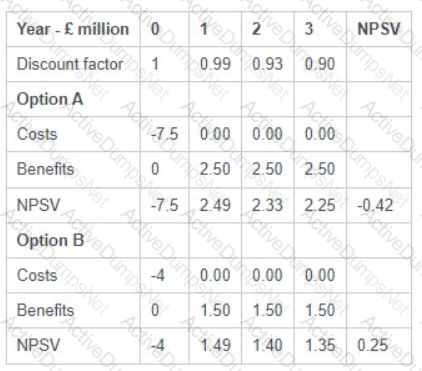Click Option A NPSV year 2 value 2.33
422x371 pixels.
click(267, 205)
